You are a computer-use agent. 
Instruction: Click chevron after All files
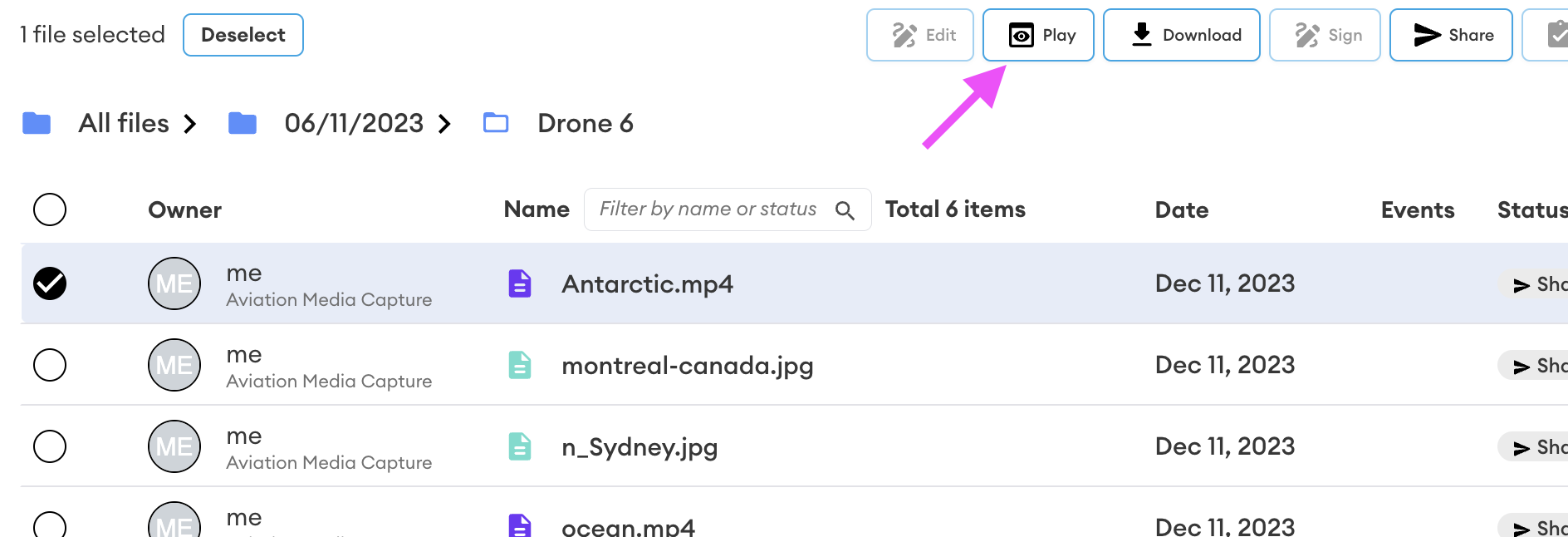pyautogui.click(x=190, y=124)
